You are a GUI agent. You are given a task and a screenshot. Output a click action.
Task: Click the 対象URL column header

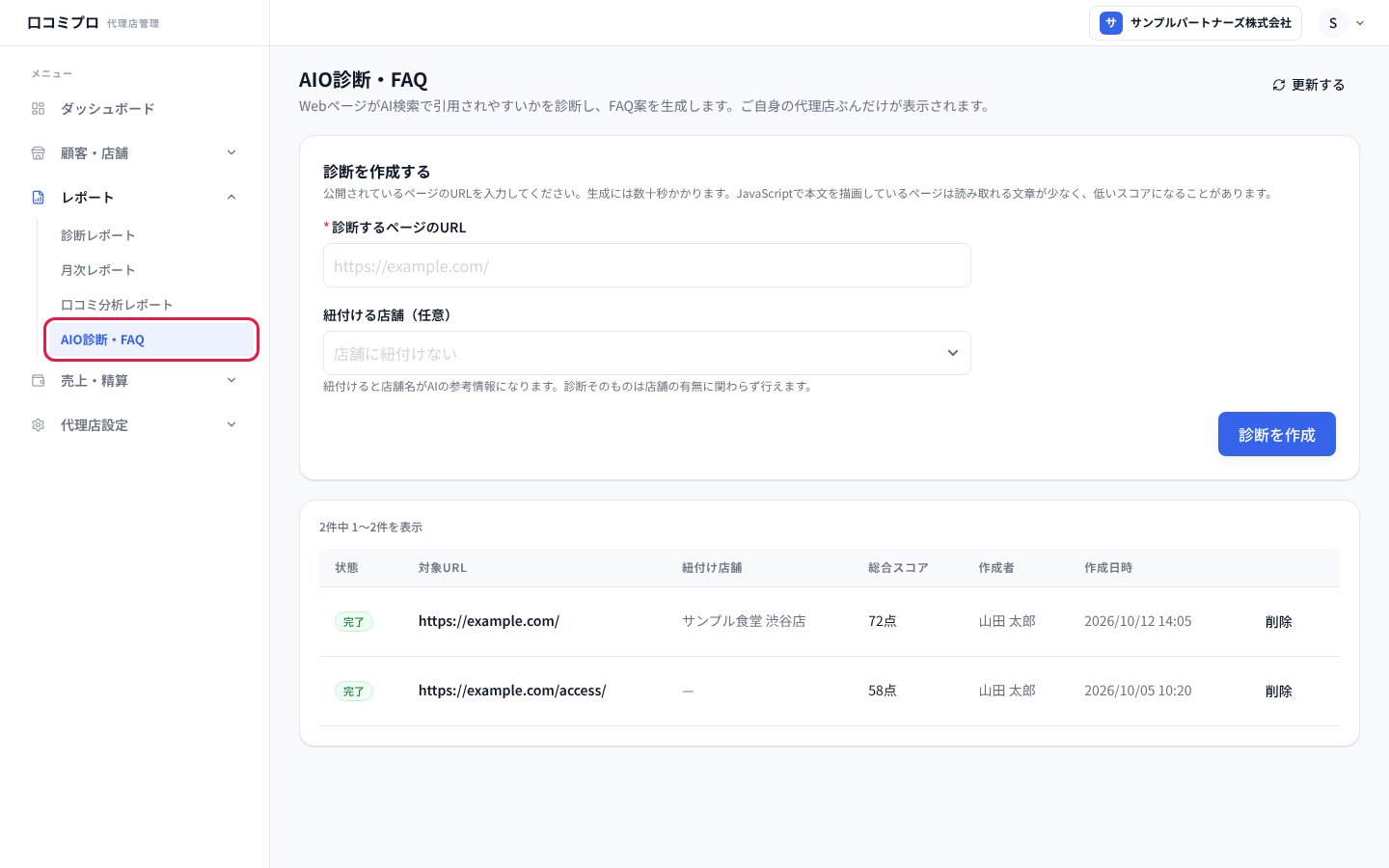tap(443, 568)
